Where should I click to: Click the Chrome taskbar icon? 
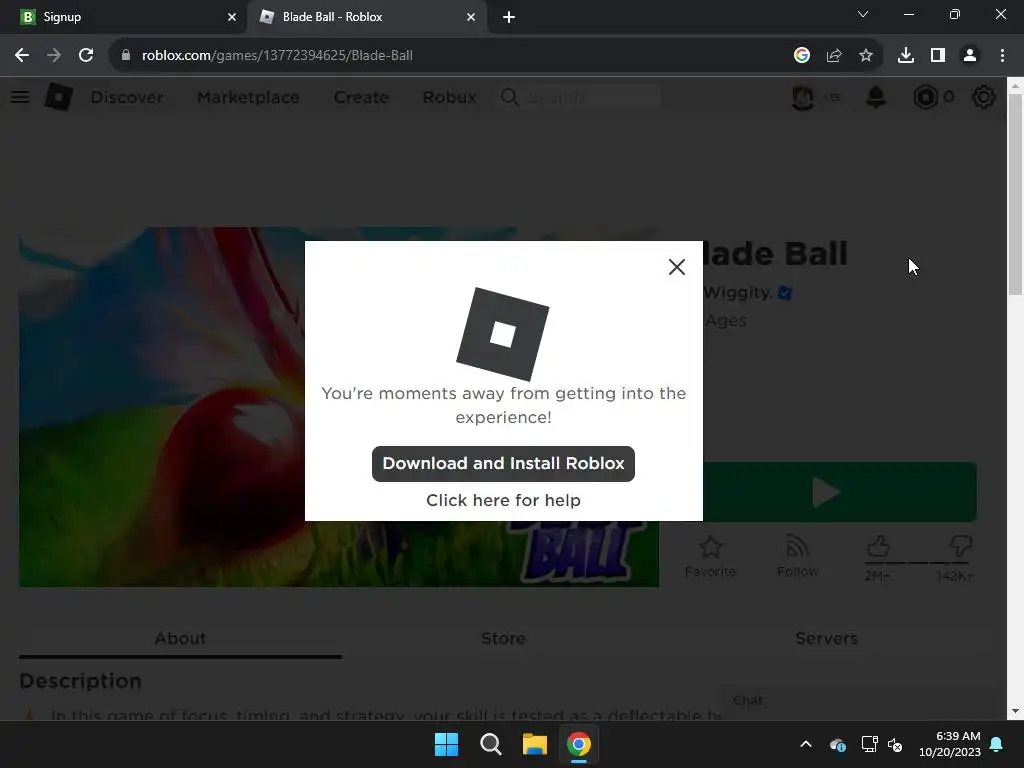[579, 744]
